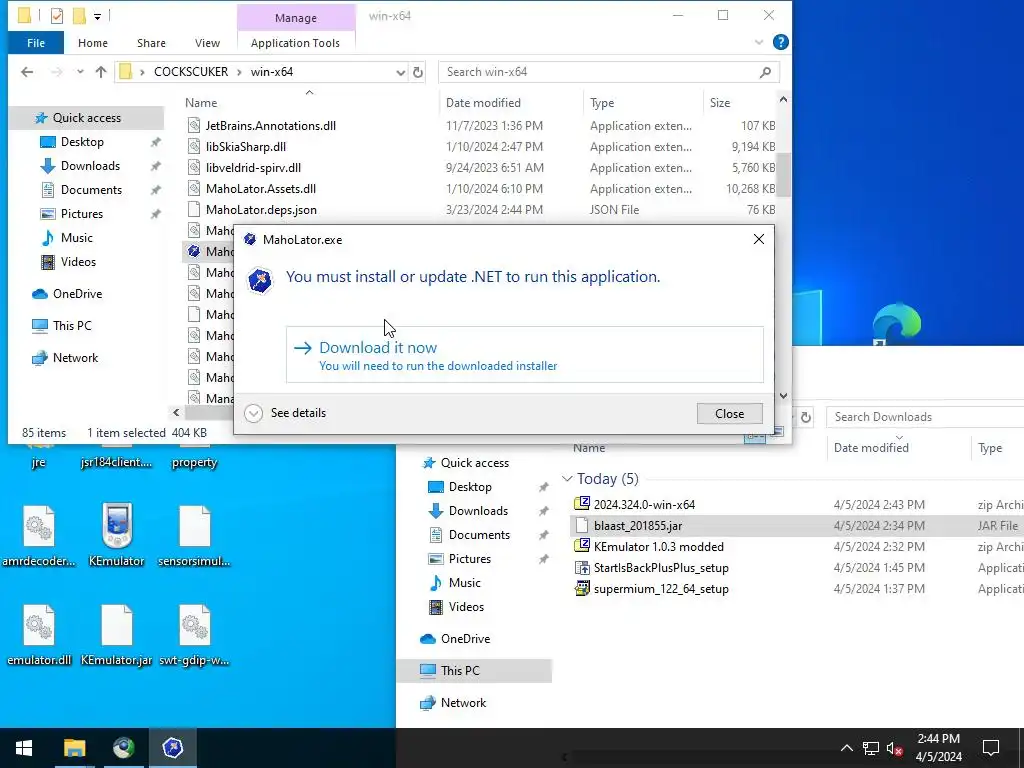
Task: Refresh win-x64 folder address bar
Action: (418, 72)
